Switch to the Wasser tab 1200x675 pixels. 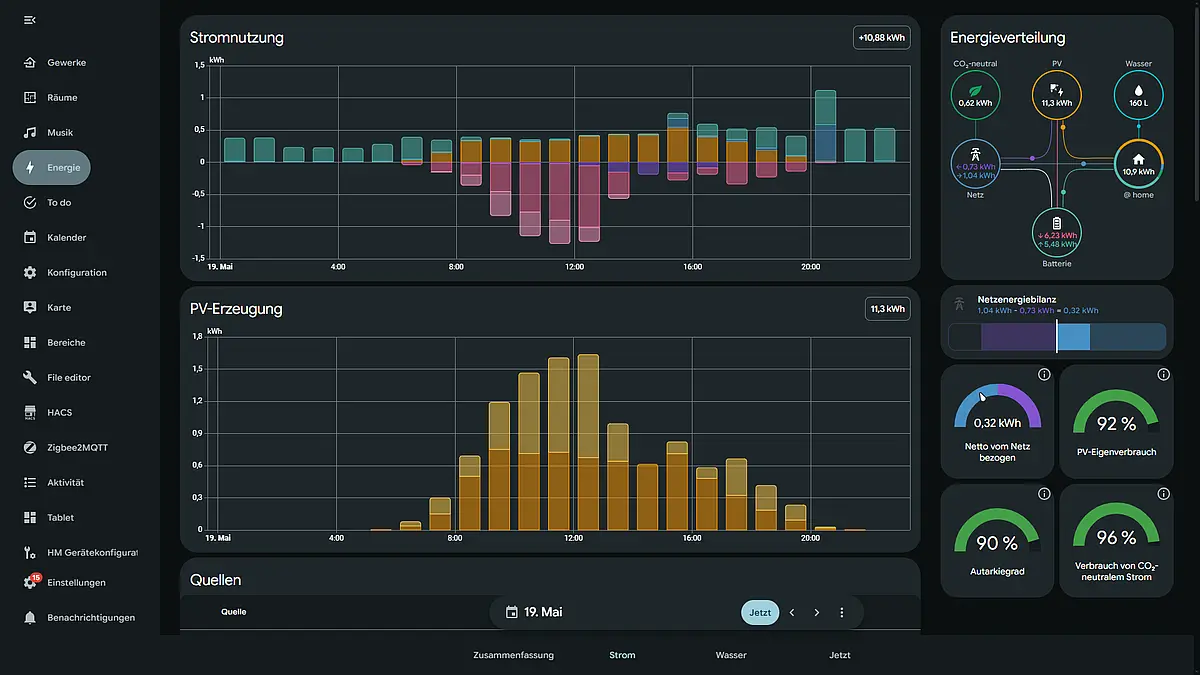pos(731,655)
